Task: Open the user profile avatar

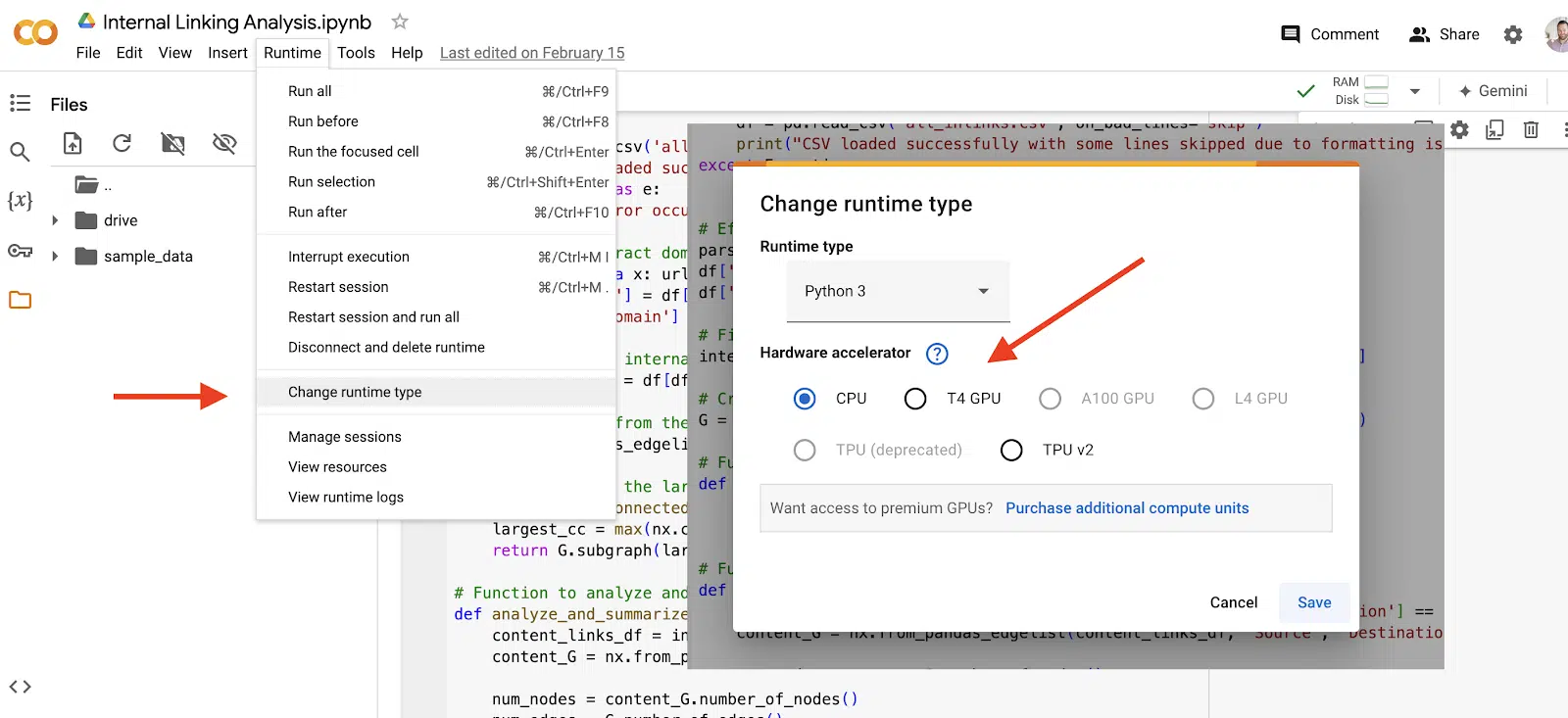Action: [1556, 34]
